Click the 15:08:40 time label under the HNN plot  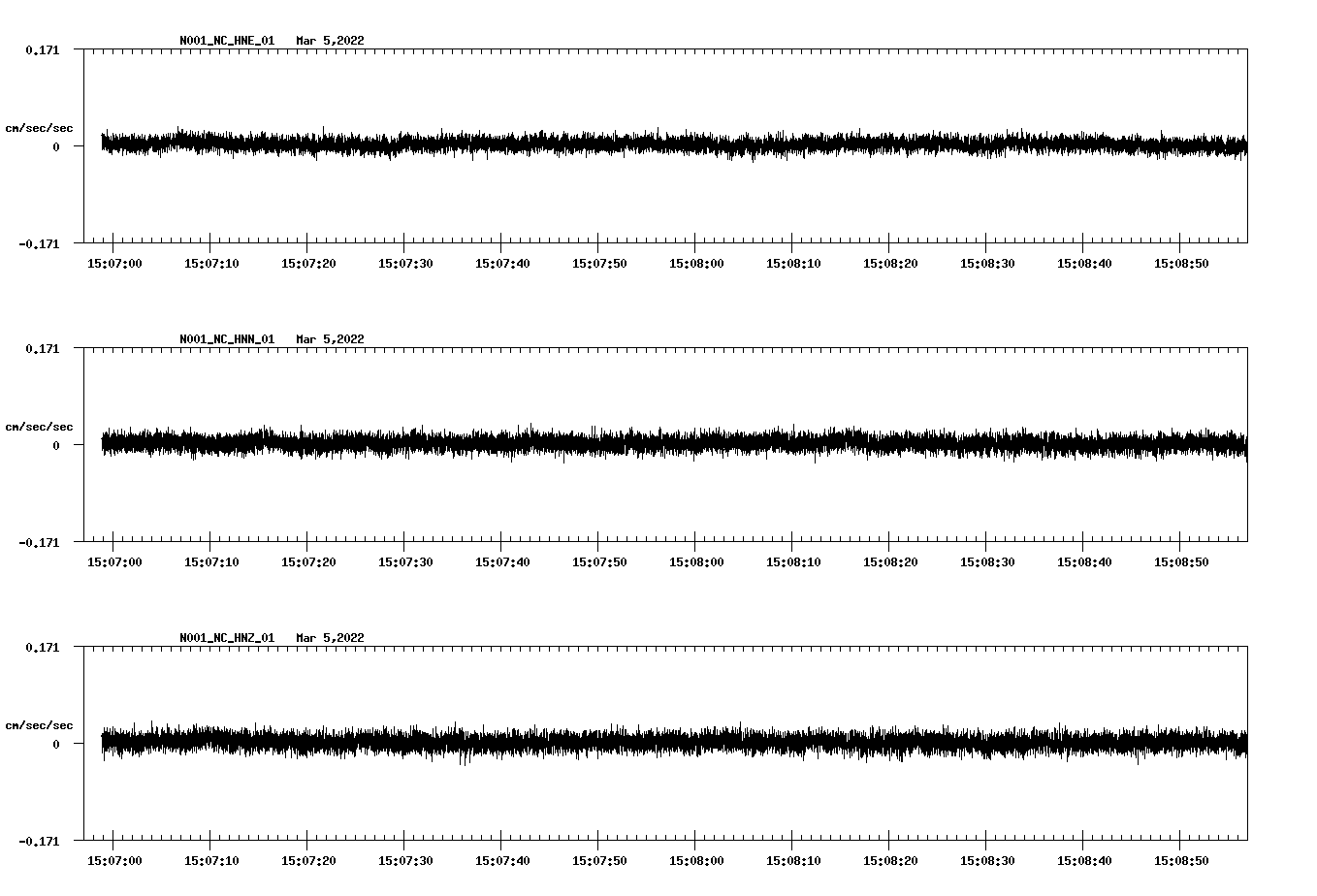1084,562
